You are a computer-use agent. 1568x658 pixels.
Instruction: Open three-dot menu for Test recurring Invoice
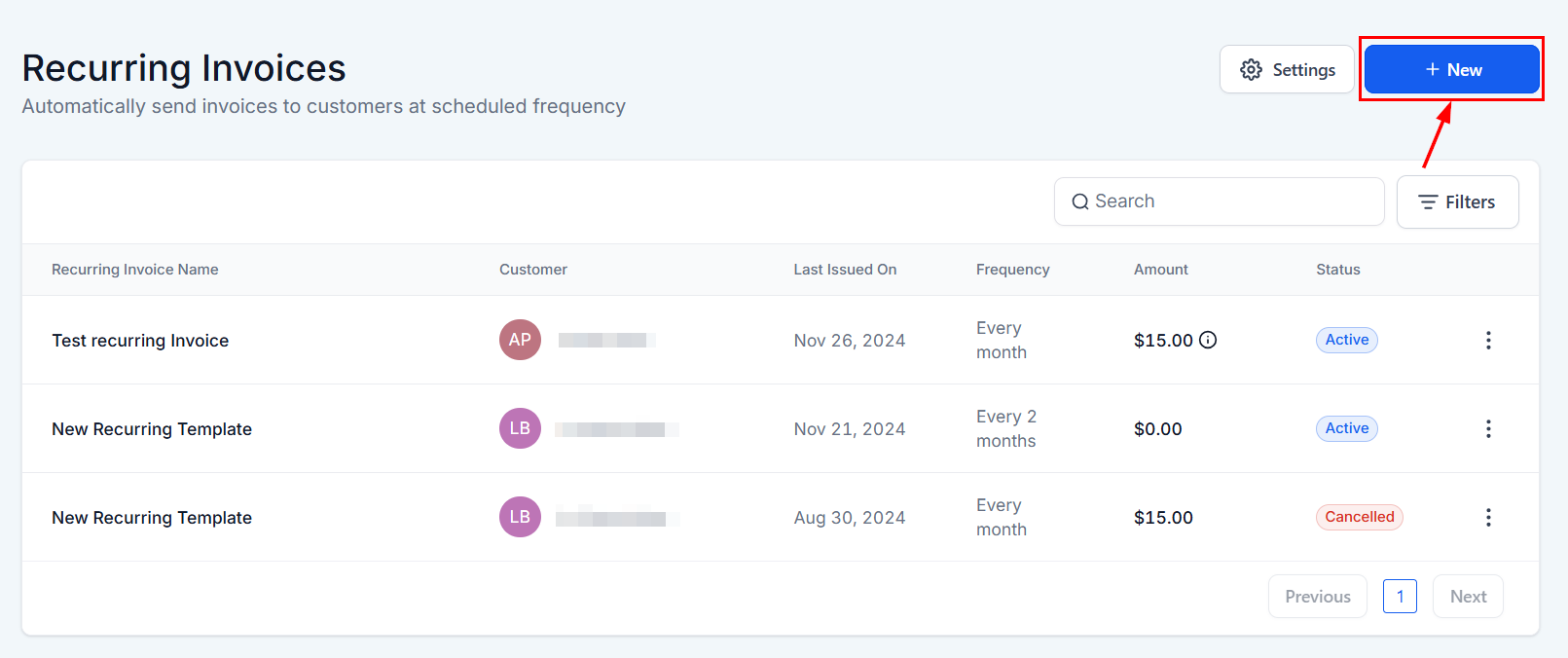point(1487,340)
